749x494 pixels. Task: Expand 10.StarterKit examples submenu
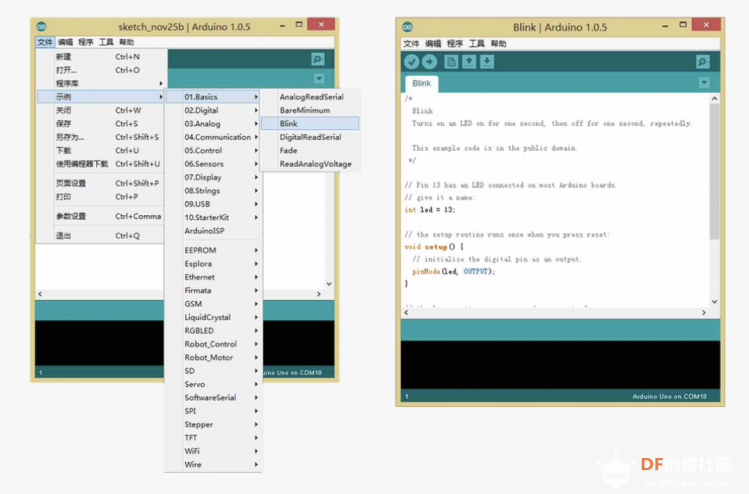click(x=213, y=217)
